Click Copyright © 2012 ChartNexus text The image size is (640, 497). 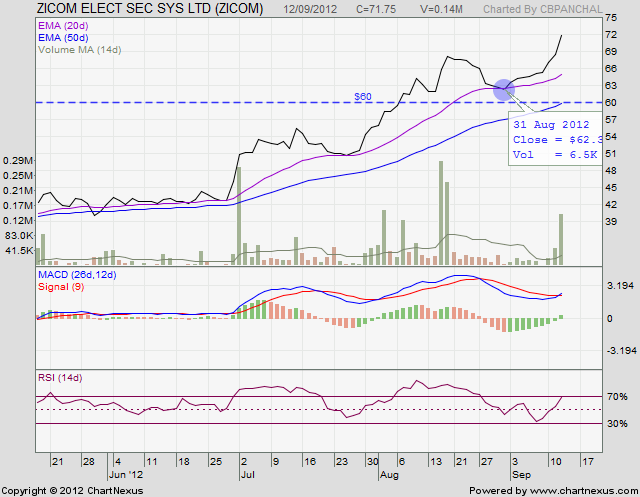tap(73, 490)
